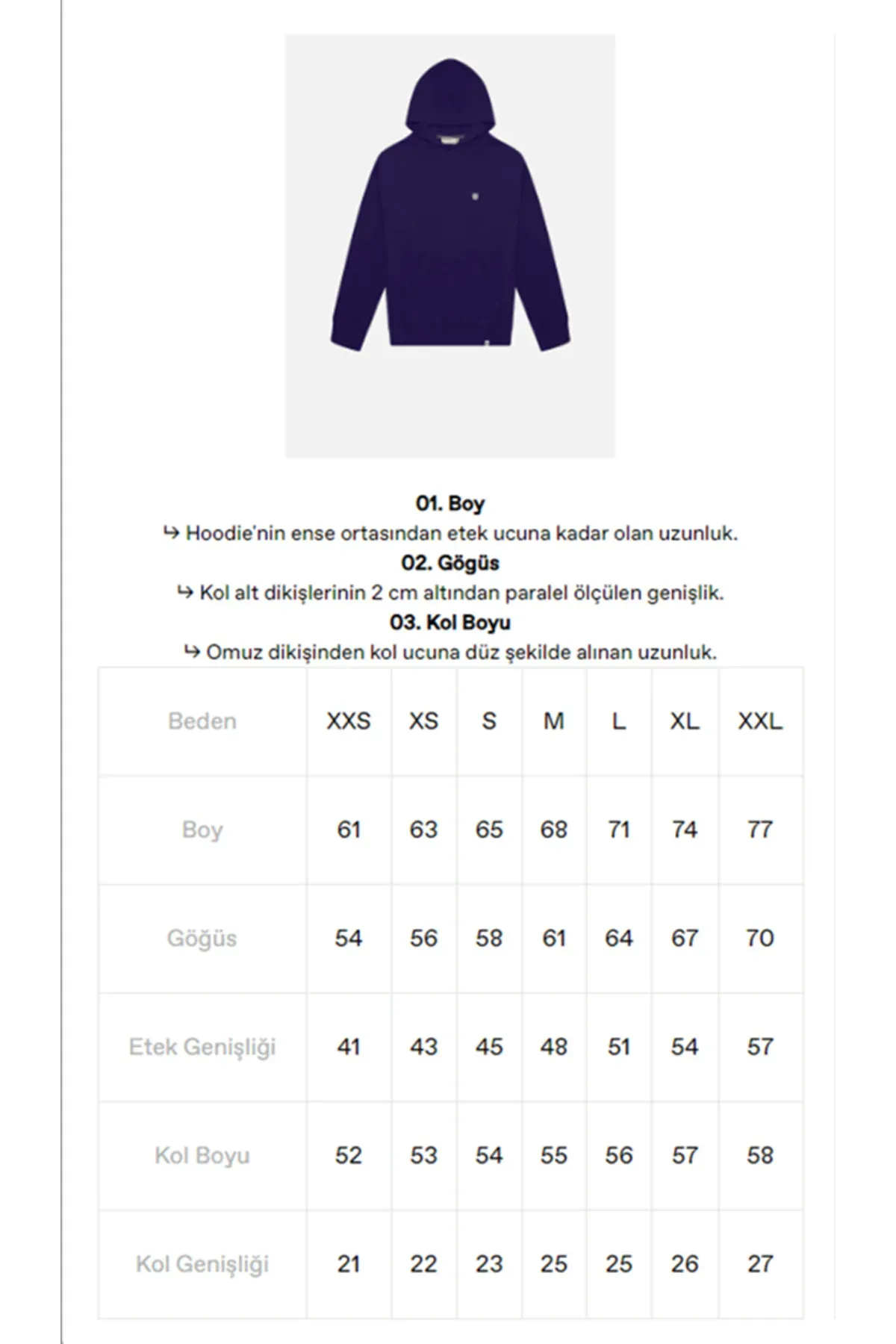896x1344 pixels.
Task: Click the Kol Genişliği value 21 for XXS
Action: pyautogui.click(x=349, y=1264)
